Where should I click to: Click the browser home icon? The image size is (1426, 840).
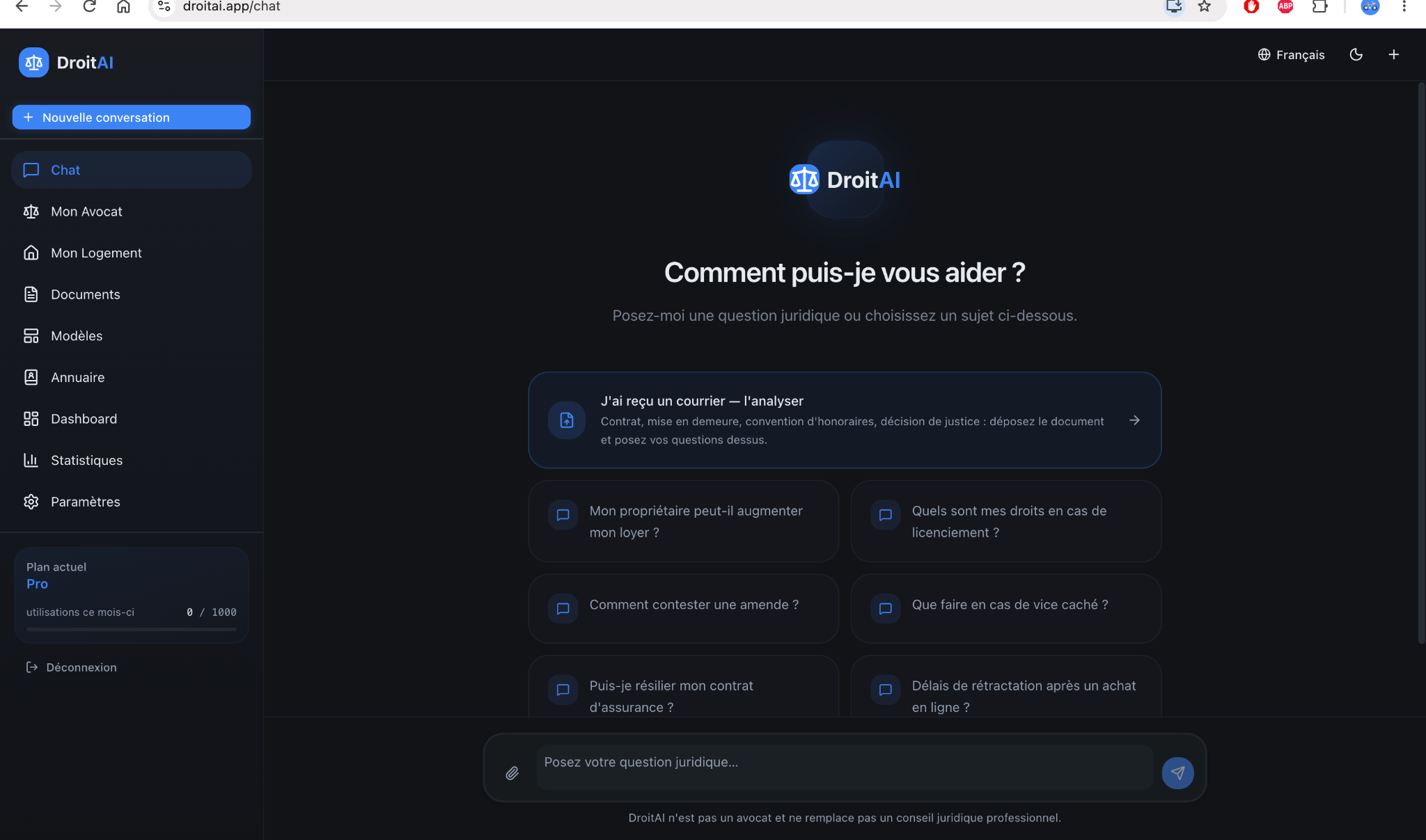click(x=123, y=6)
